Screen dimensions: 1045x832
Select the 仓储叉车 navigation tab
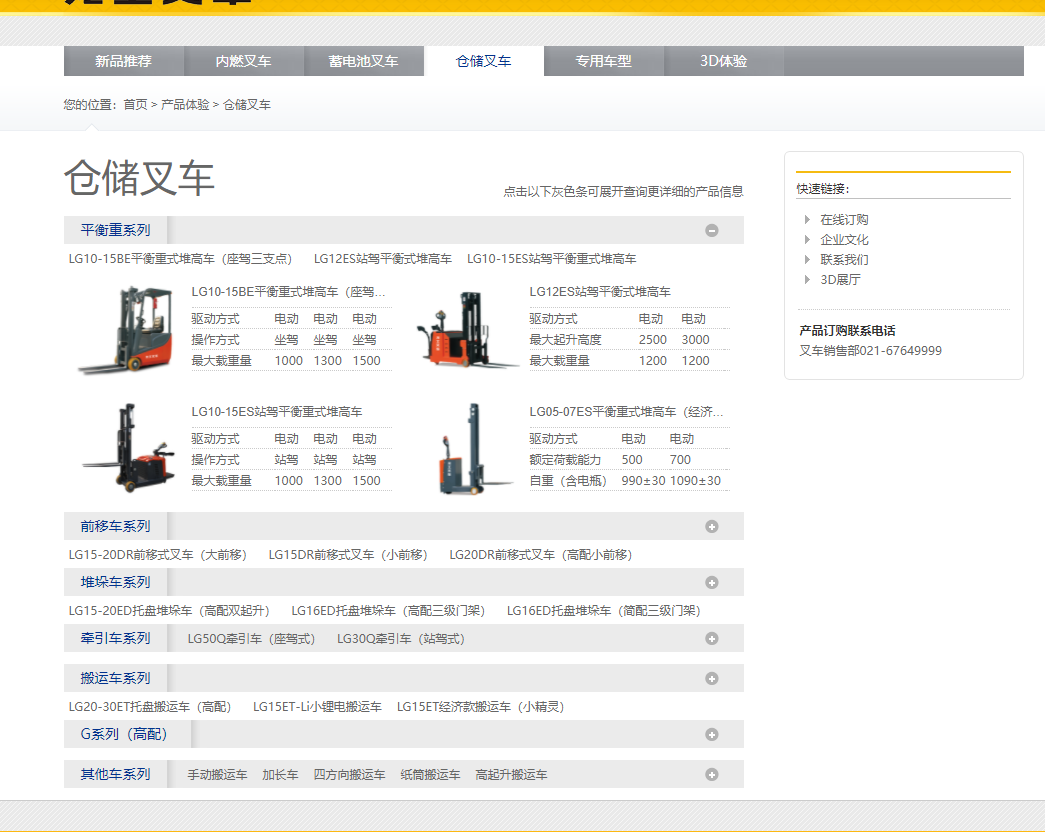coord(483,61)
